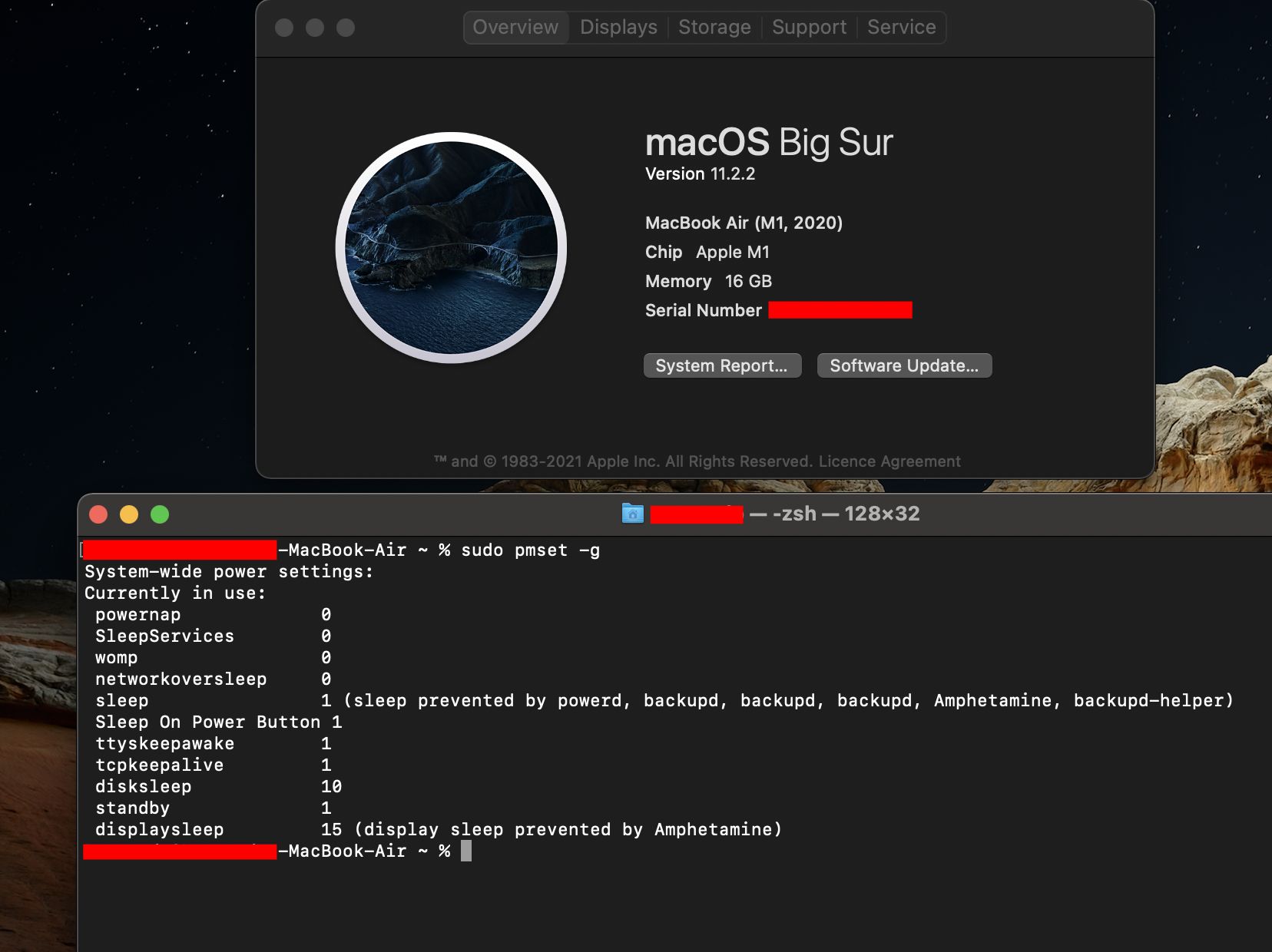Close the About This Mac window
Viewport: 1272px width, 952px height.
284,28
